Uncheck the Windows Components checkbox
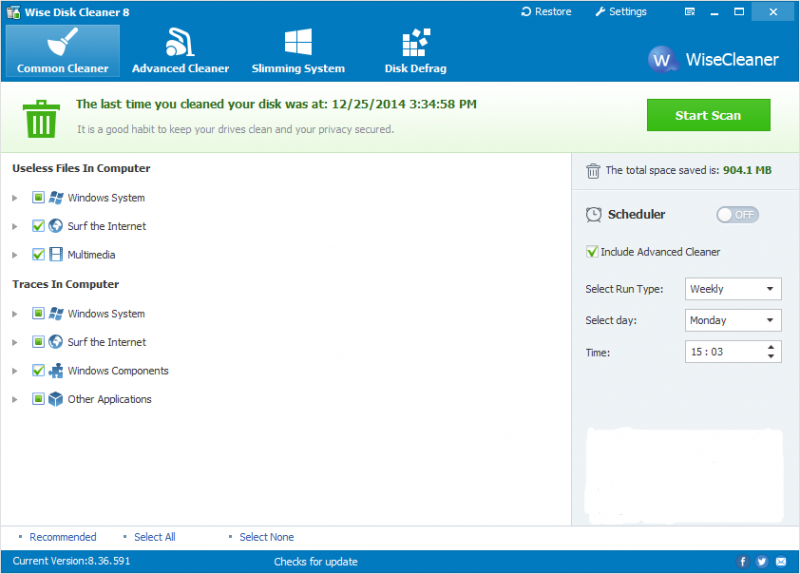 [38, 370]
